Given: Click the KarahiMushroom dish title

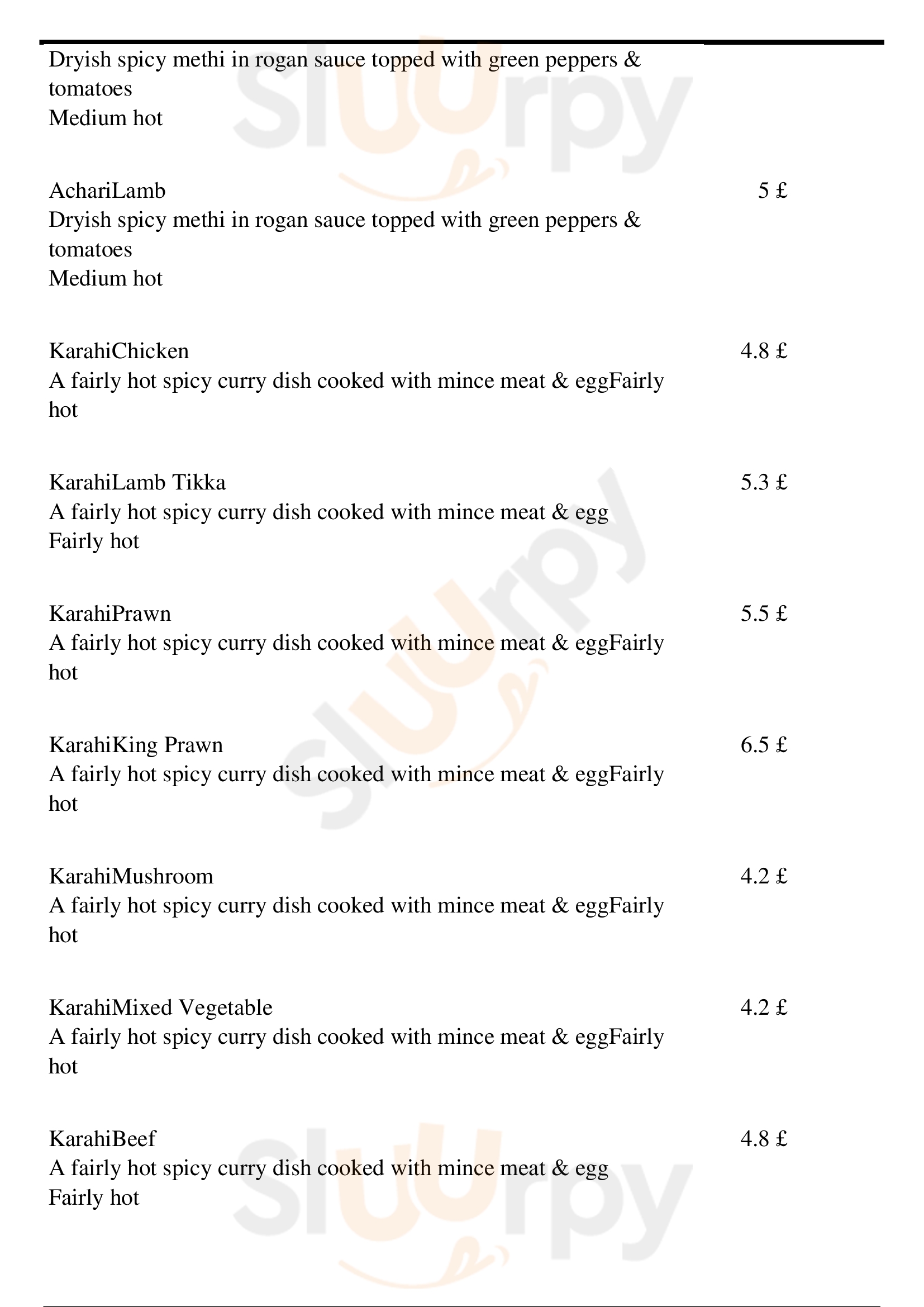Looking at the screenshot, I should point(131,876).
